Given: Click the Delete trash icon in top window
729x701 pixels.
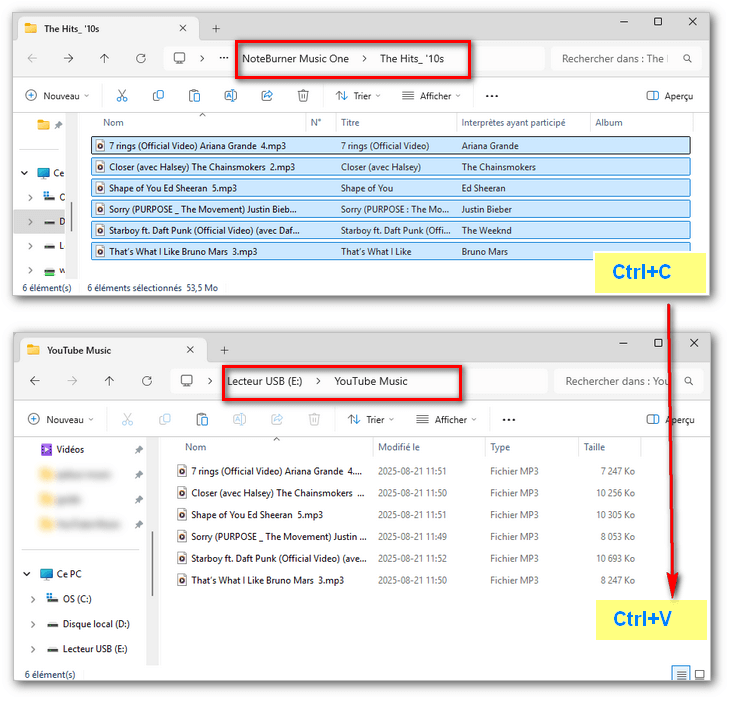Looking at the screenshot, I should pyautogui.click(x=303, y=96).
